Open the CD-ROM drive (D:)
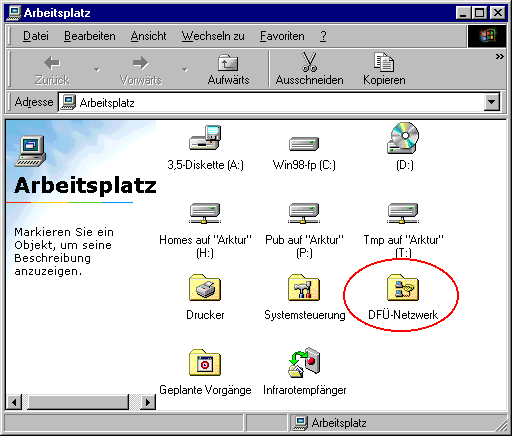The height and width of the screenshot is (436, 512). pyautogui.click(x=403, y=138)
